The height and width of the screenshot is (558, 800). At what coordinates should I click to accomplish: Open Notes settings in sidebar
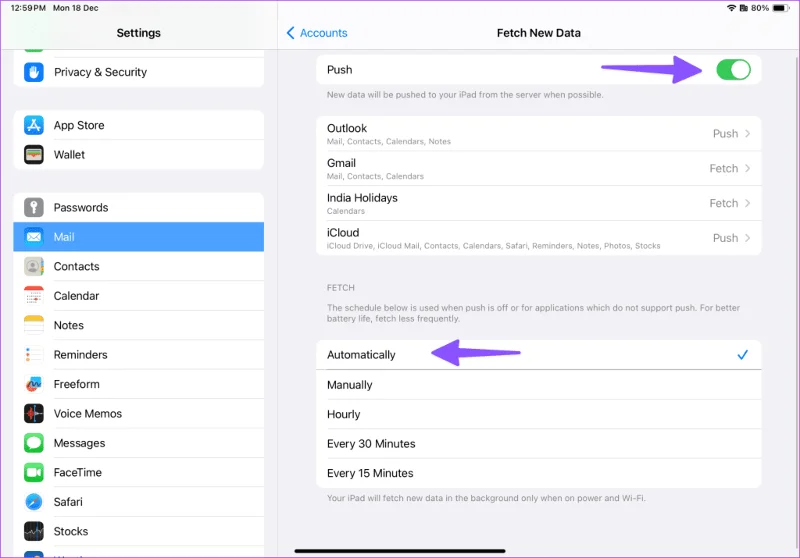(138, 325)
